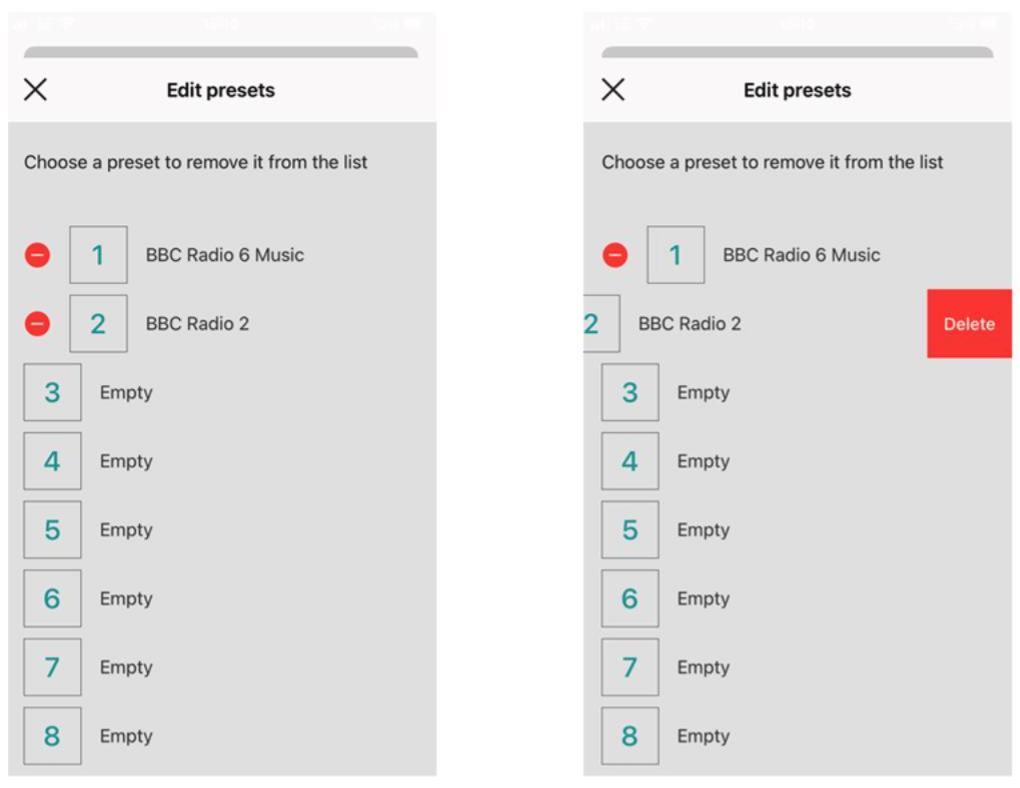Image resolution: width=1020 pixels, height=788 pixels.
Task: Select preset box 1 in the right screen
Action: point(676,255)
